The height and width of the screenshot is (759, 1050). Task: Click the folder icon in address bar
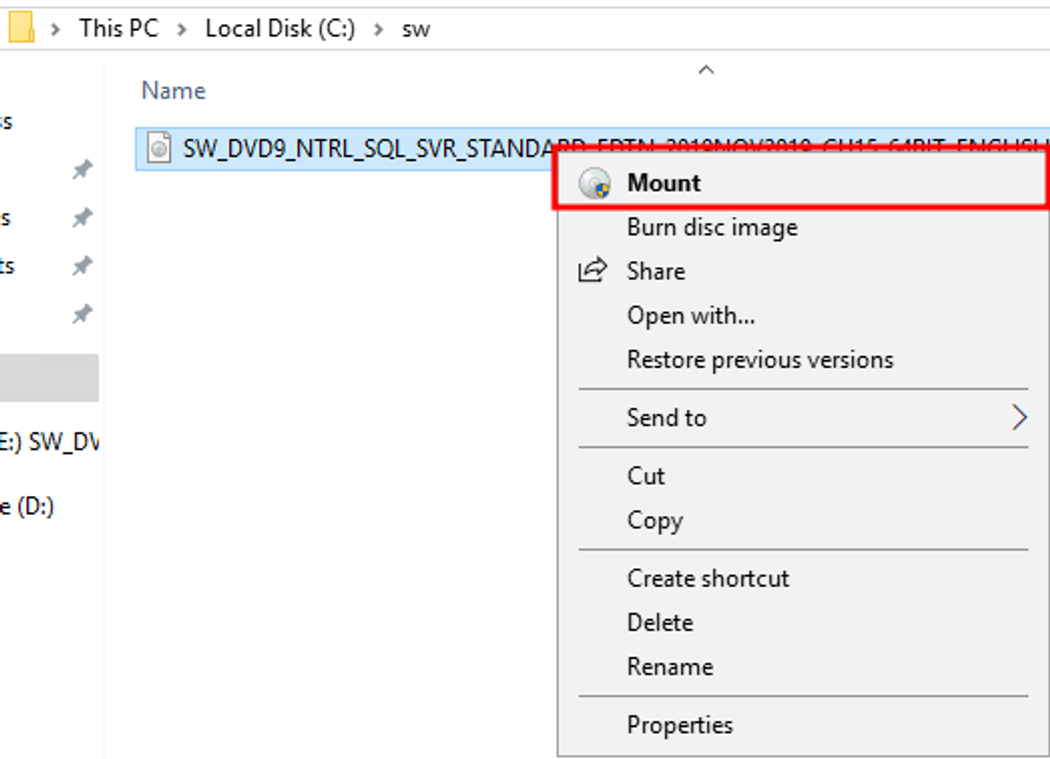(x=21, y=27)
